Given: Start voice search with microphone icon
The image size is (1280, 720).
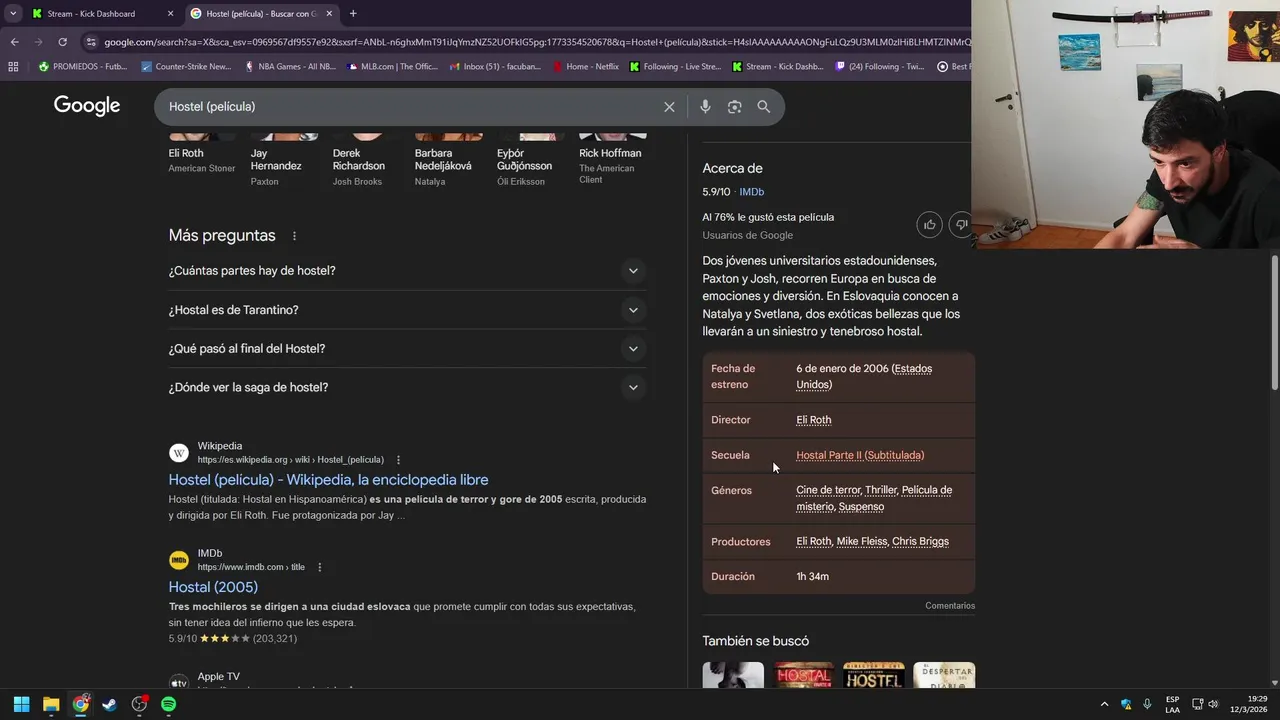Looking at the screenshot, I should click(x=705, y=107).
